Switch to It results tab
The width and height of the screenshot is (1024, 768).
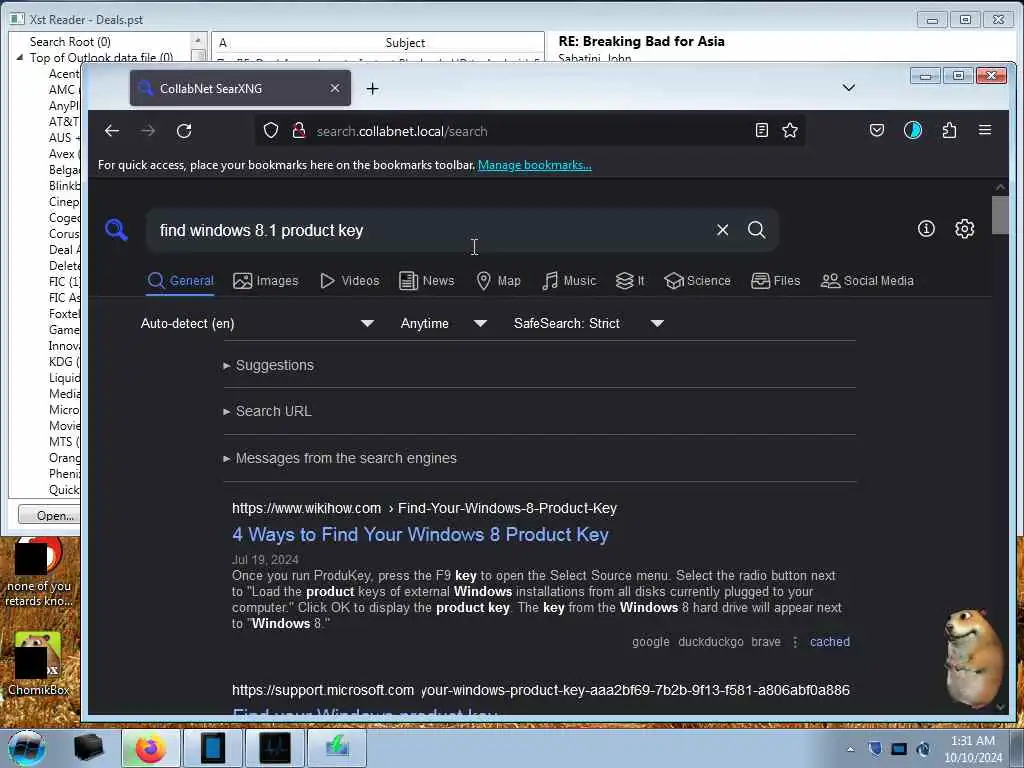pos(630,281)
